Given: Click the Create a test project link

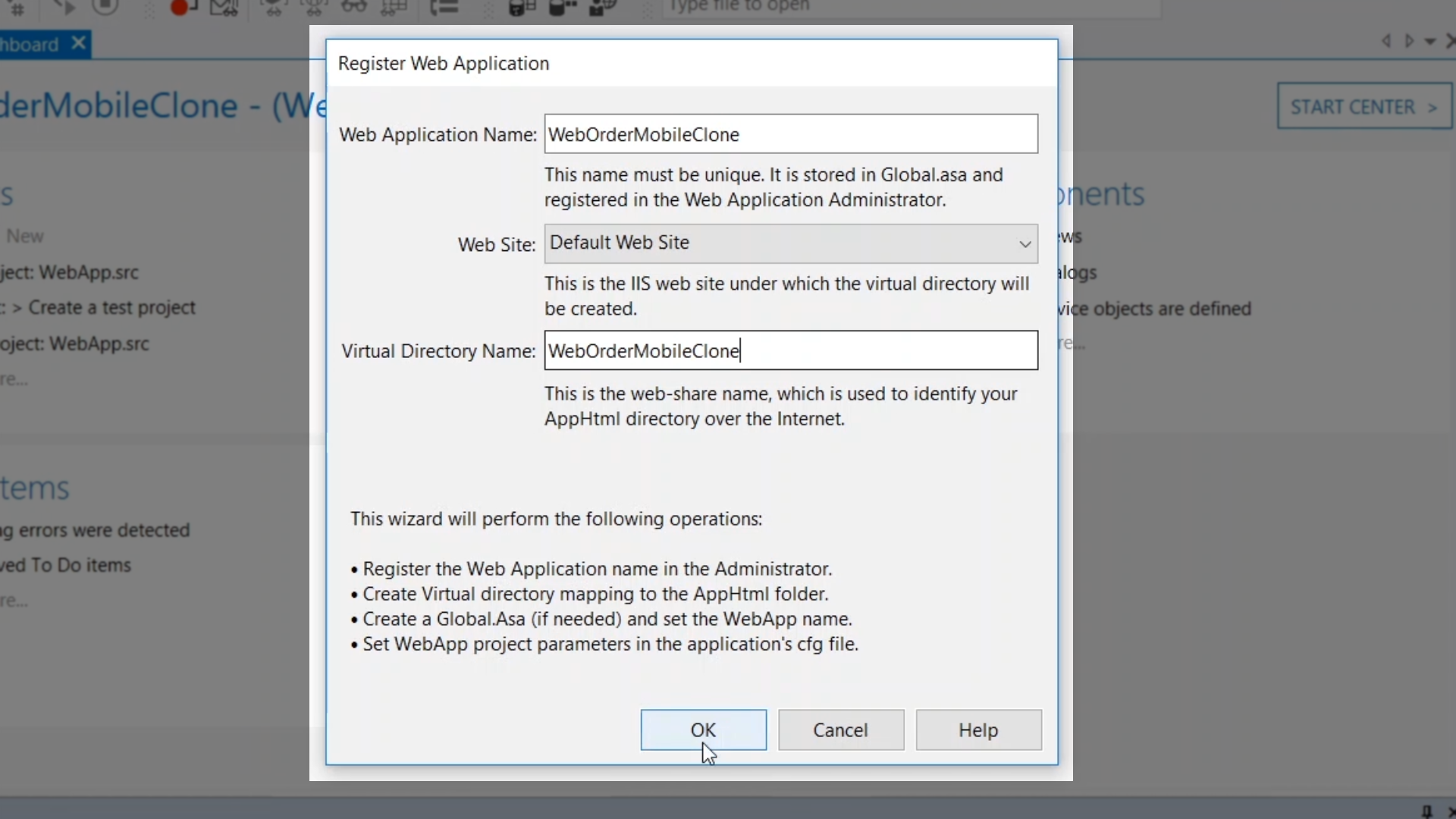Looking at the screenshot, I should [111, 308].
